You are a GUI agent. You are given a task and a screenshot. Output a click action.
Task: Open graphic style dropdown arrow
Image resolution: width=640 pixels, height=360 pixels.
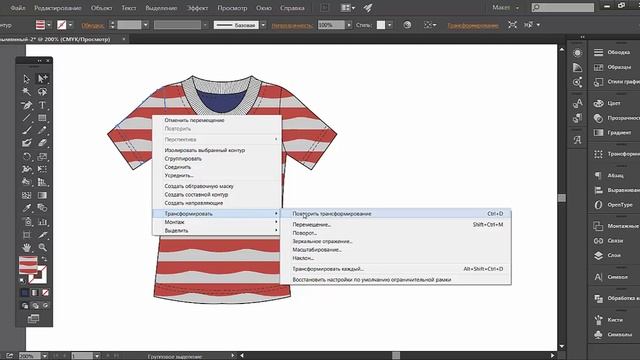(390, 25)
